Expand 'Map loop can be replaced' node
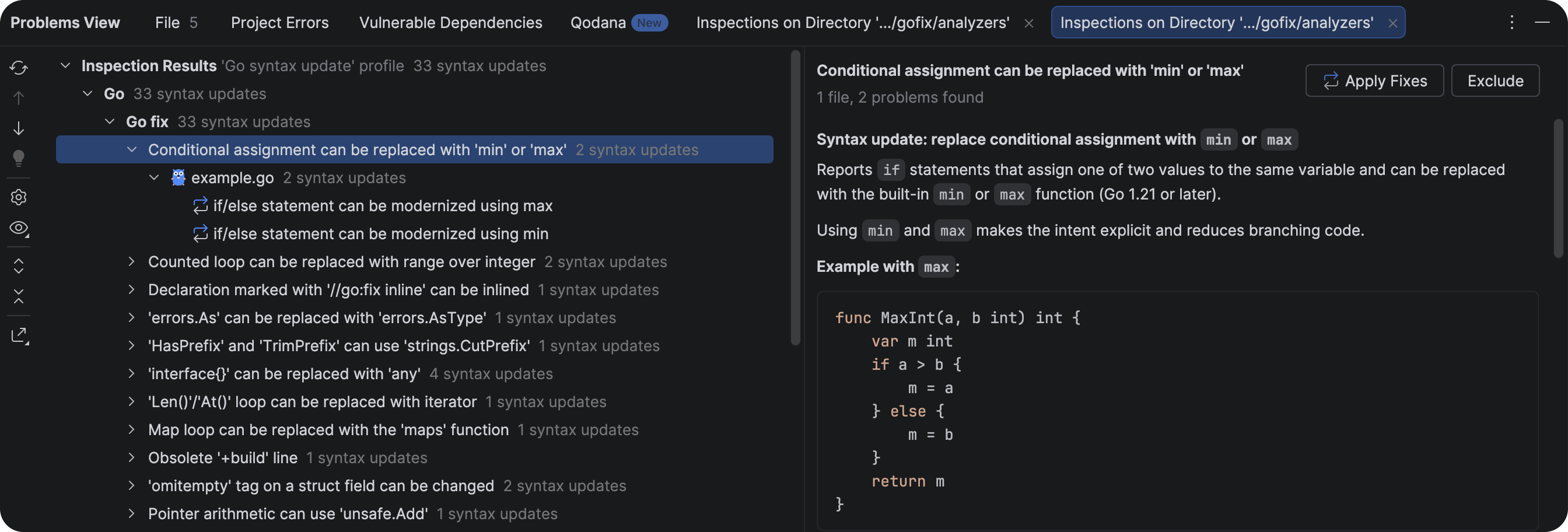Viewport: 1568px width, 532px height. [x=131, y=430]
